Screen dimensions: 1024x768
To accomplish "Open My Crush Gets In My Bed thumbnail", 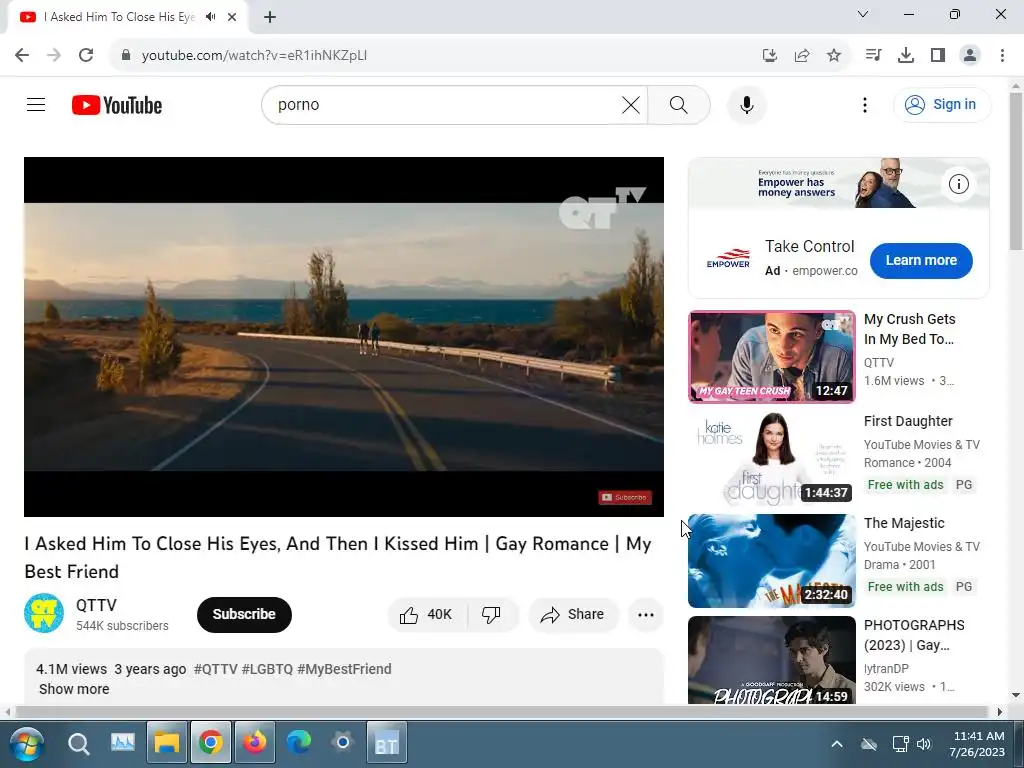I will [x=771, y=357].
